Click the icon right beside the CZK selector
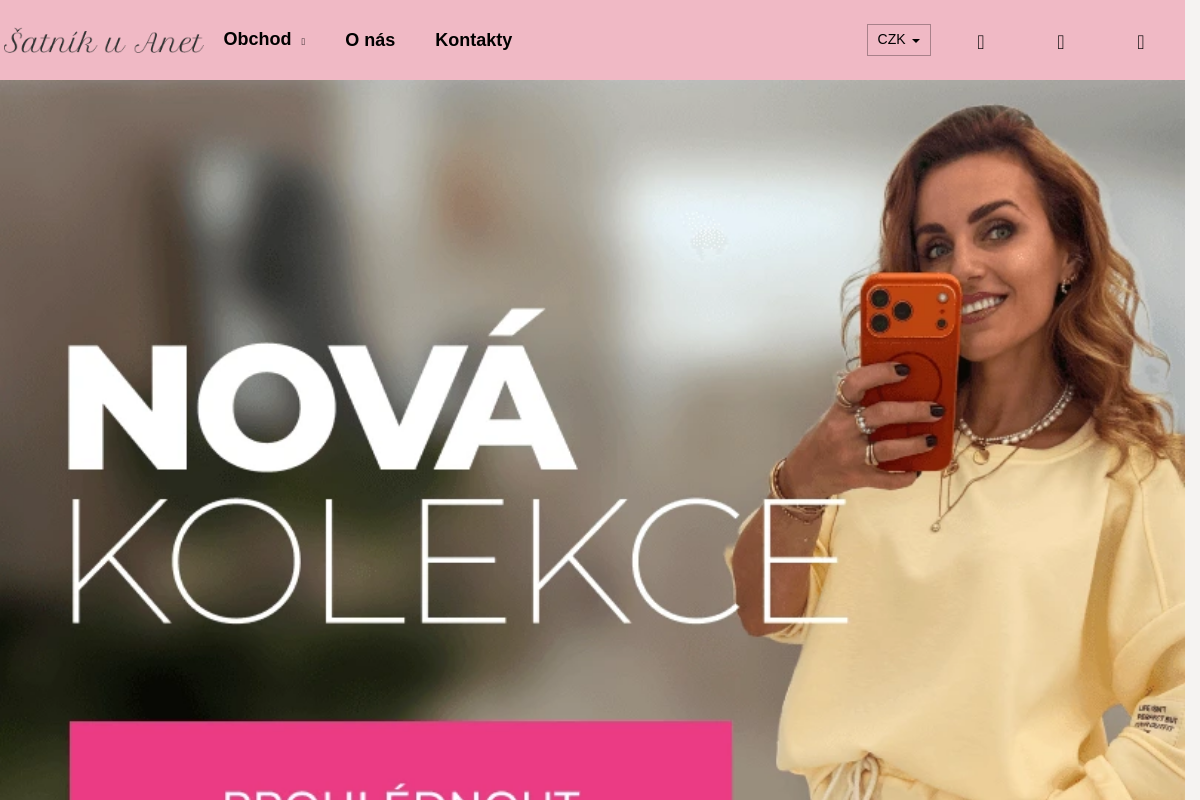 (x=981, y=42)
